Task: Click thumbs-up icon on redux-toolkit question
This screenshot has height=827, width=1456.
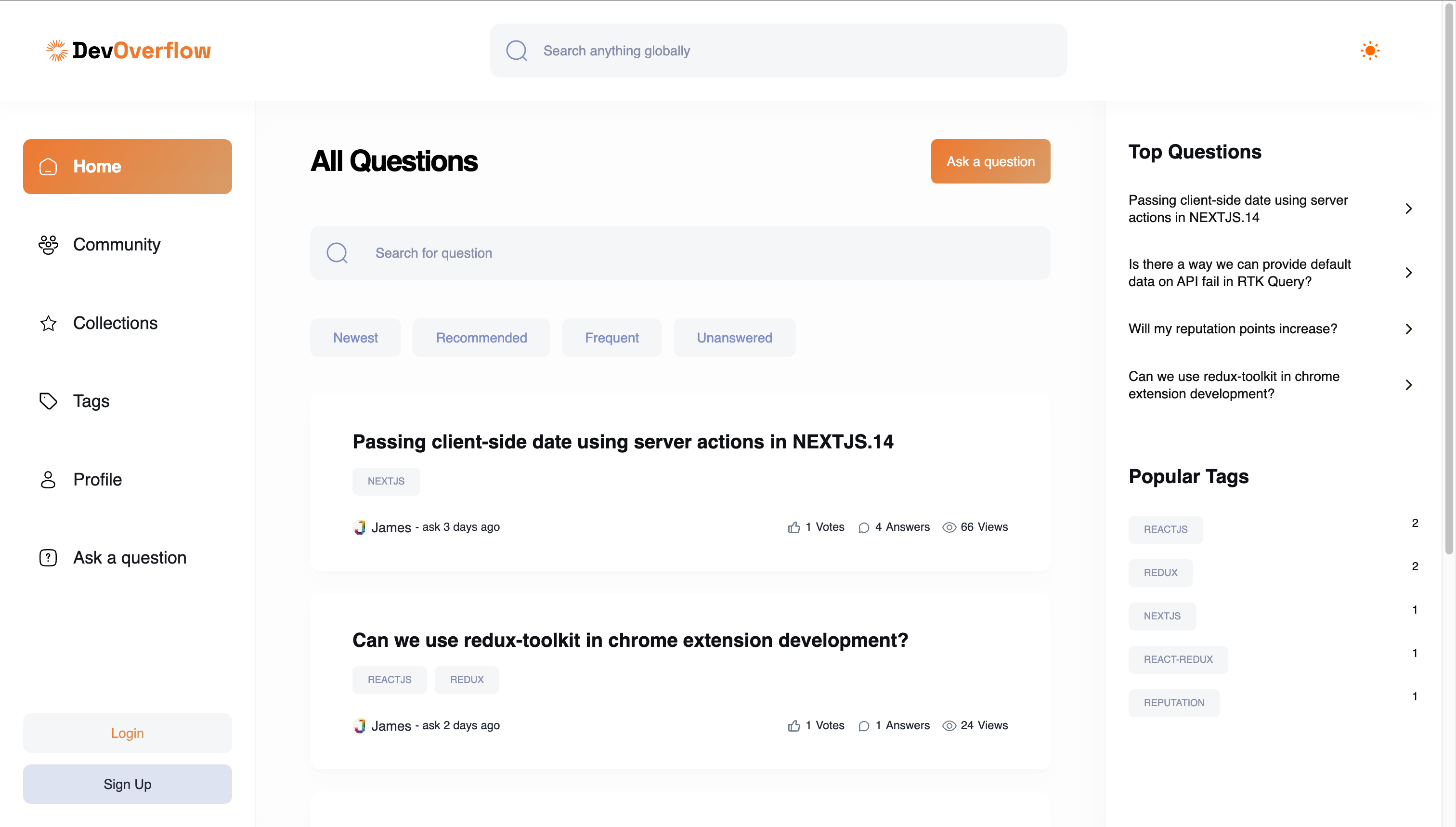Action: point(794,725)
